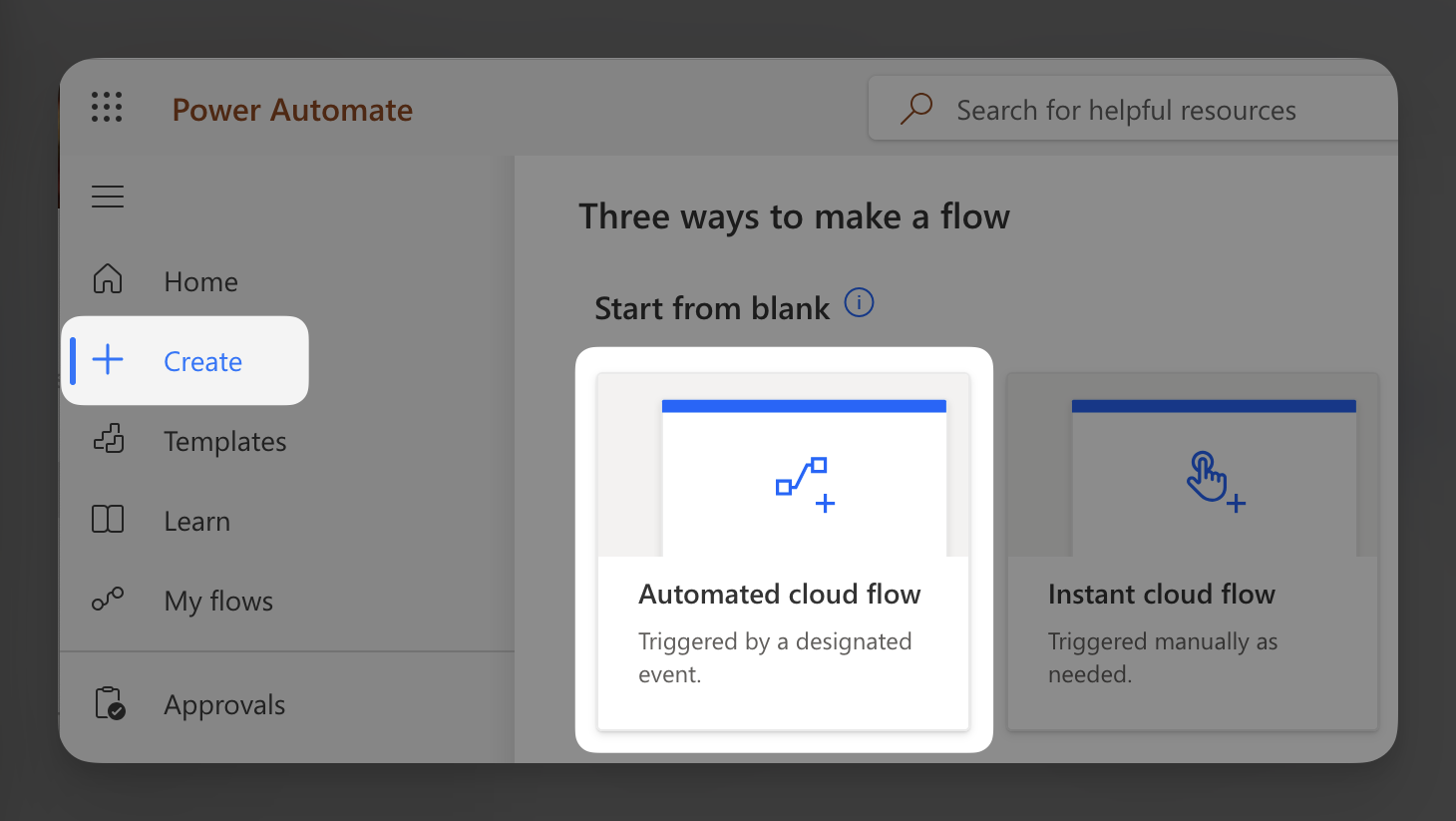Open the app launcher waffle icon

pyautogui.click(x=107, y=108)
